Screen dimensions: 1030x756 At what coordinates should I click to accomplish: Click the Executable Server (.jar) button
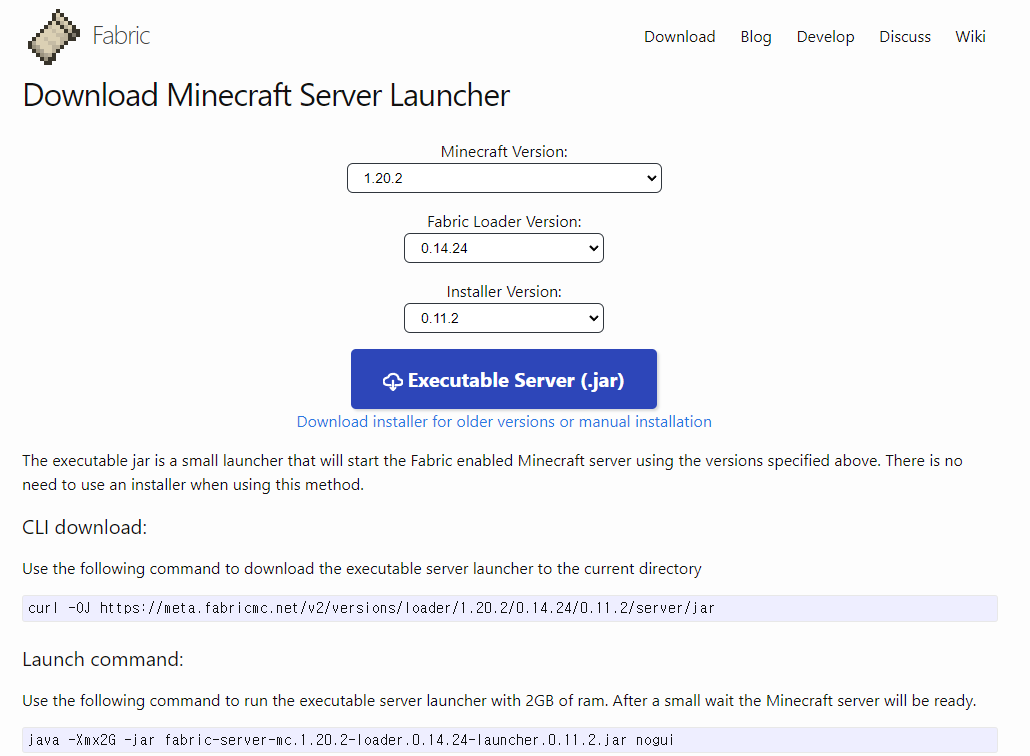(x=504, y=379)
